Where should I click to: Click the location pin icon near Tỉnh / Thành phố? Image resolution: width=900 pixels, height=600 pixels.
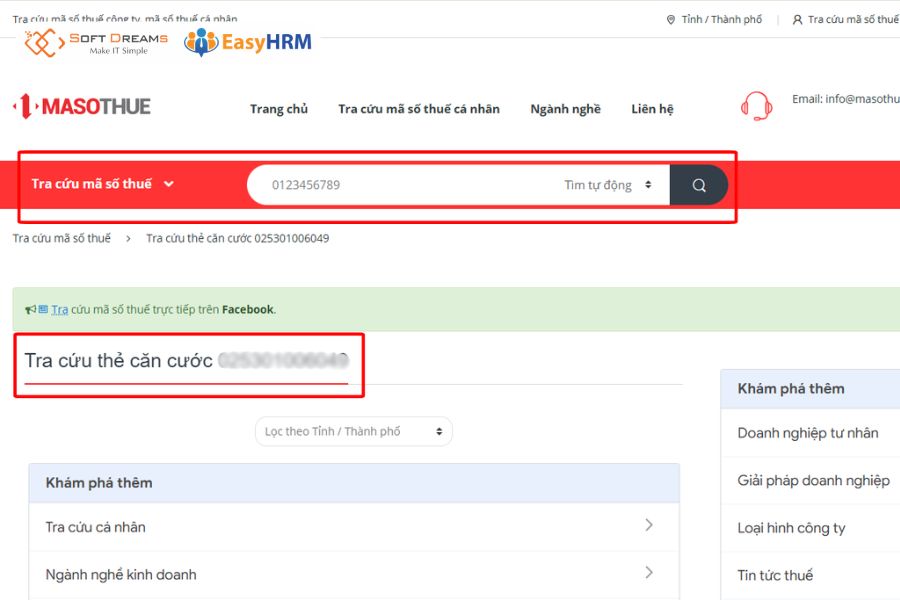pos(670,20)
